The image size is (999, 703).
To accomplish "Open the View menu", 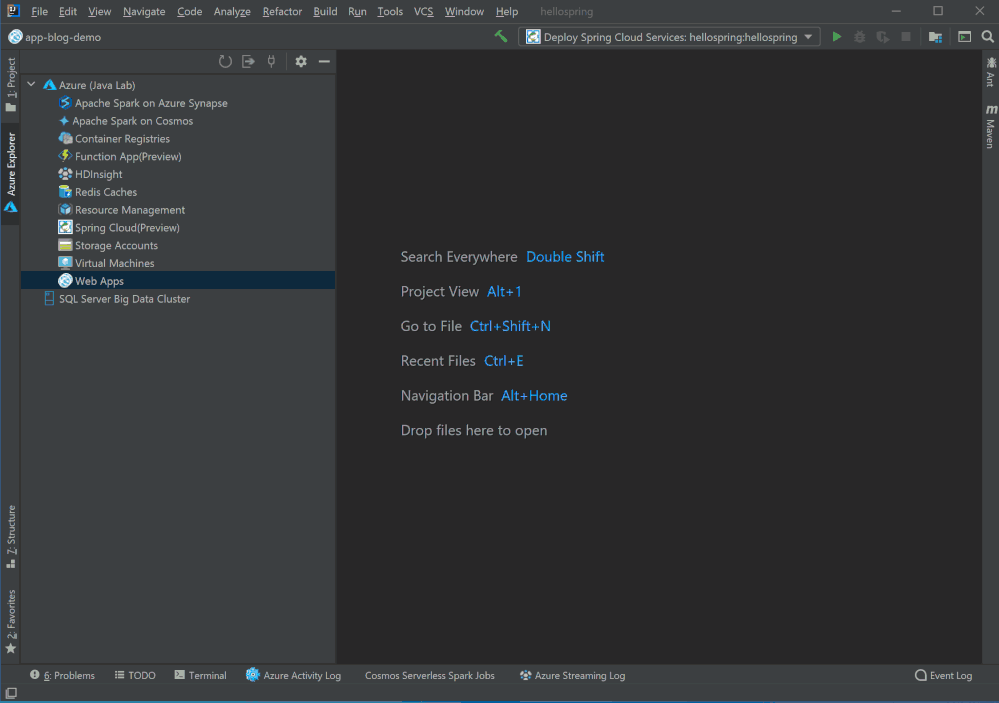I will coord(99,11).
